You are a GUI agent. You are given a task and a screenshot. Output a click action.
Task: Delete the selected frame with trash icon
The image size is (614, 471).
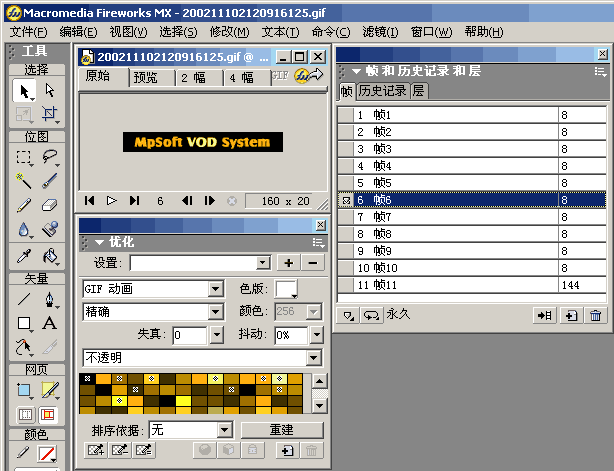pyautogui.click(x=596, y=315)
